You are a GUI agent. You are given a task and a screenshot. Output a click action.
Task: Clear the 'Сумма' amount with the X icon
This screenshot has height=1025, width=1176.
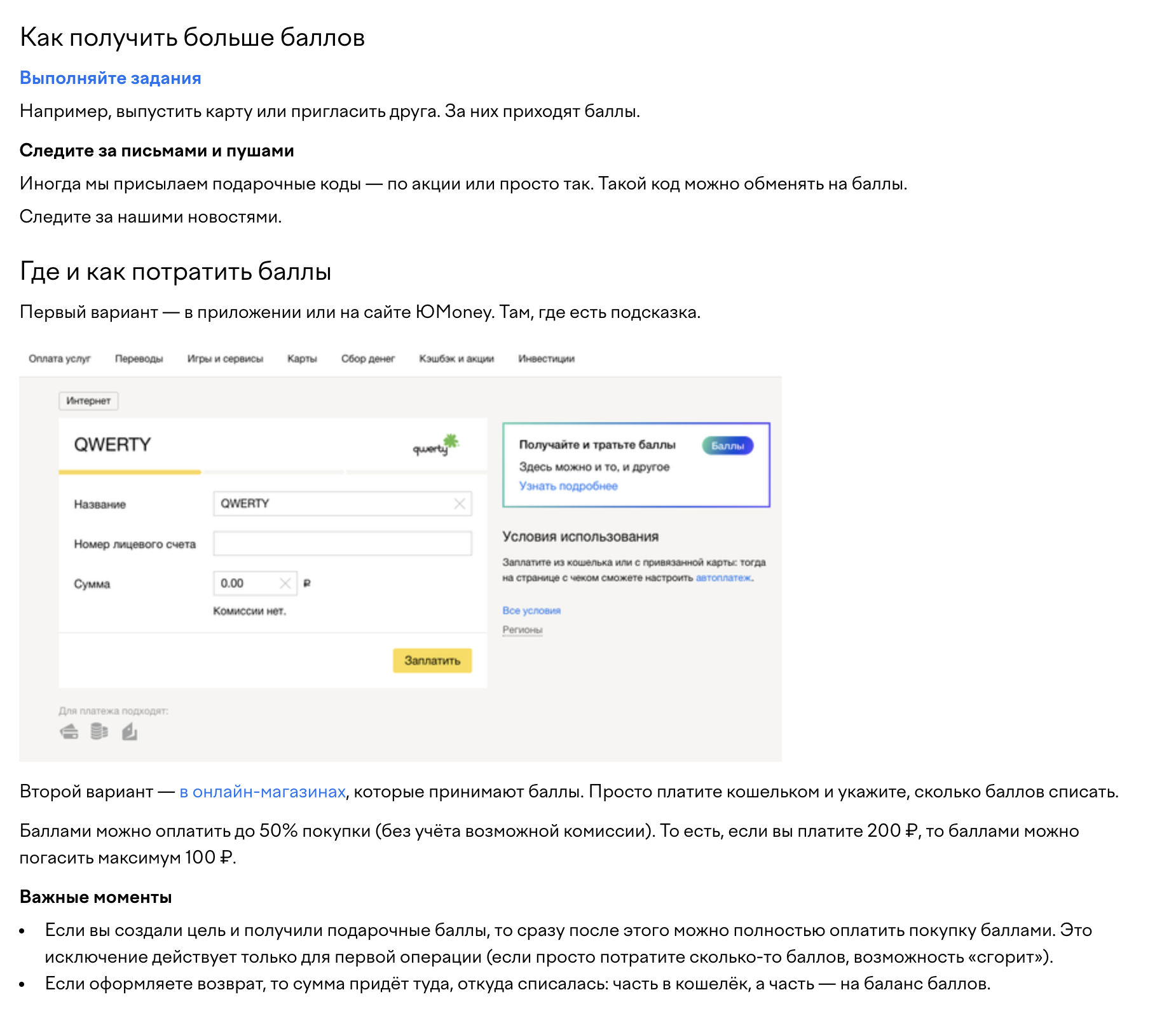pos(285,583)
